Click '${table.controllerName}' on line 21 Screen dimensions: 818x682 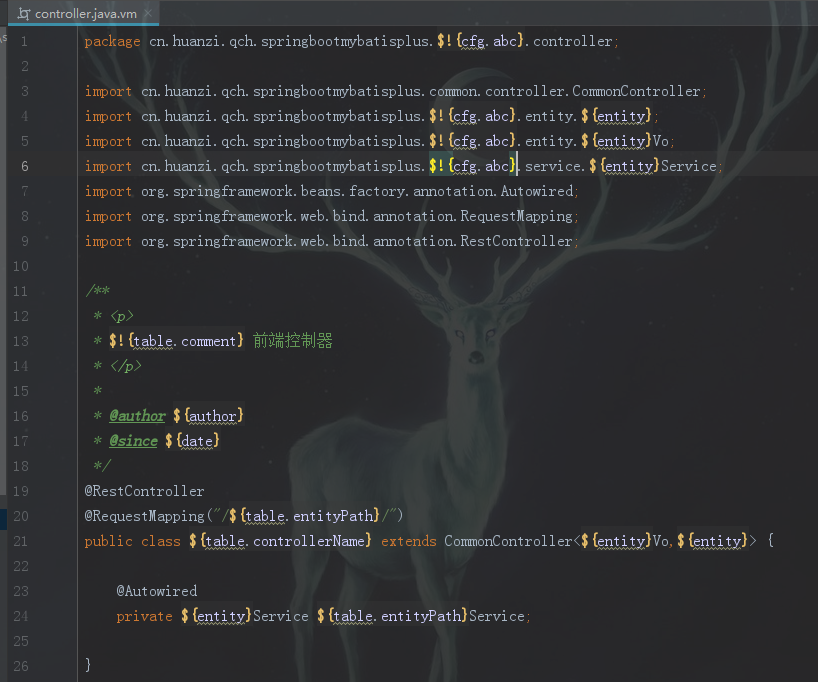pos(280,541)
